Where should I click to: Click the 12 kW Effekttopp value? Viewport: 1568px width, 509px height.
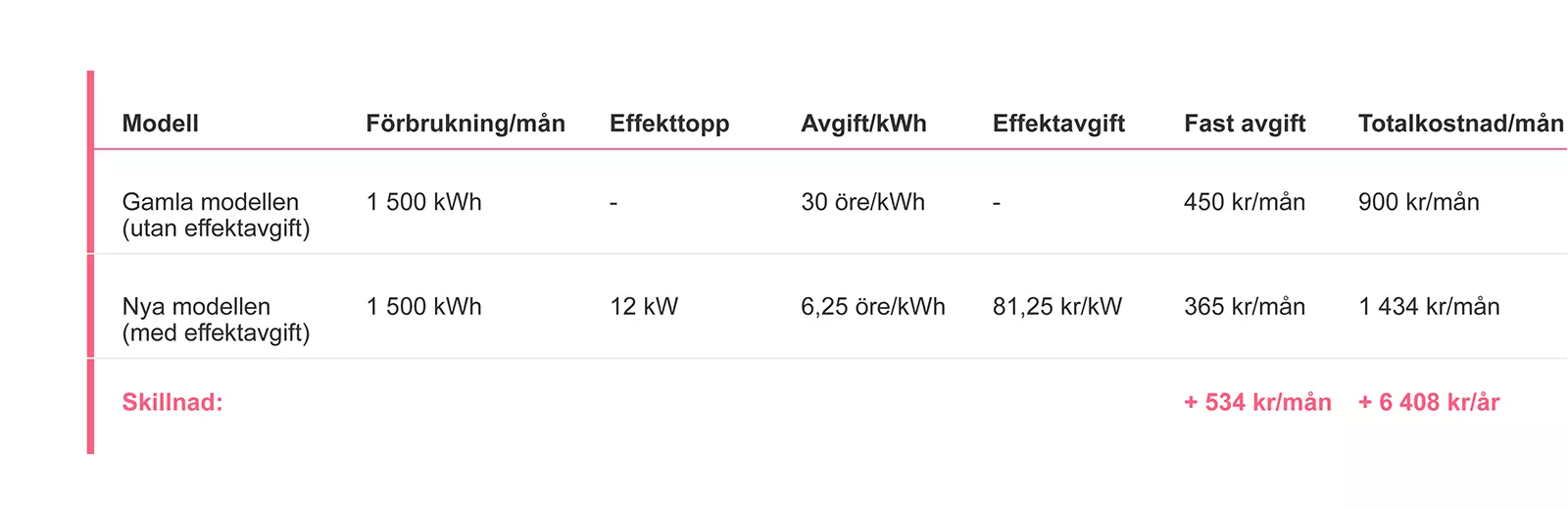pos(644,307)
